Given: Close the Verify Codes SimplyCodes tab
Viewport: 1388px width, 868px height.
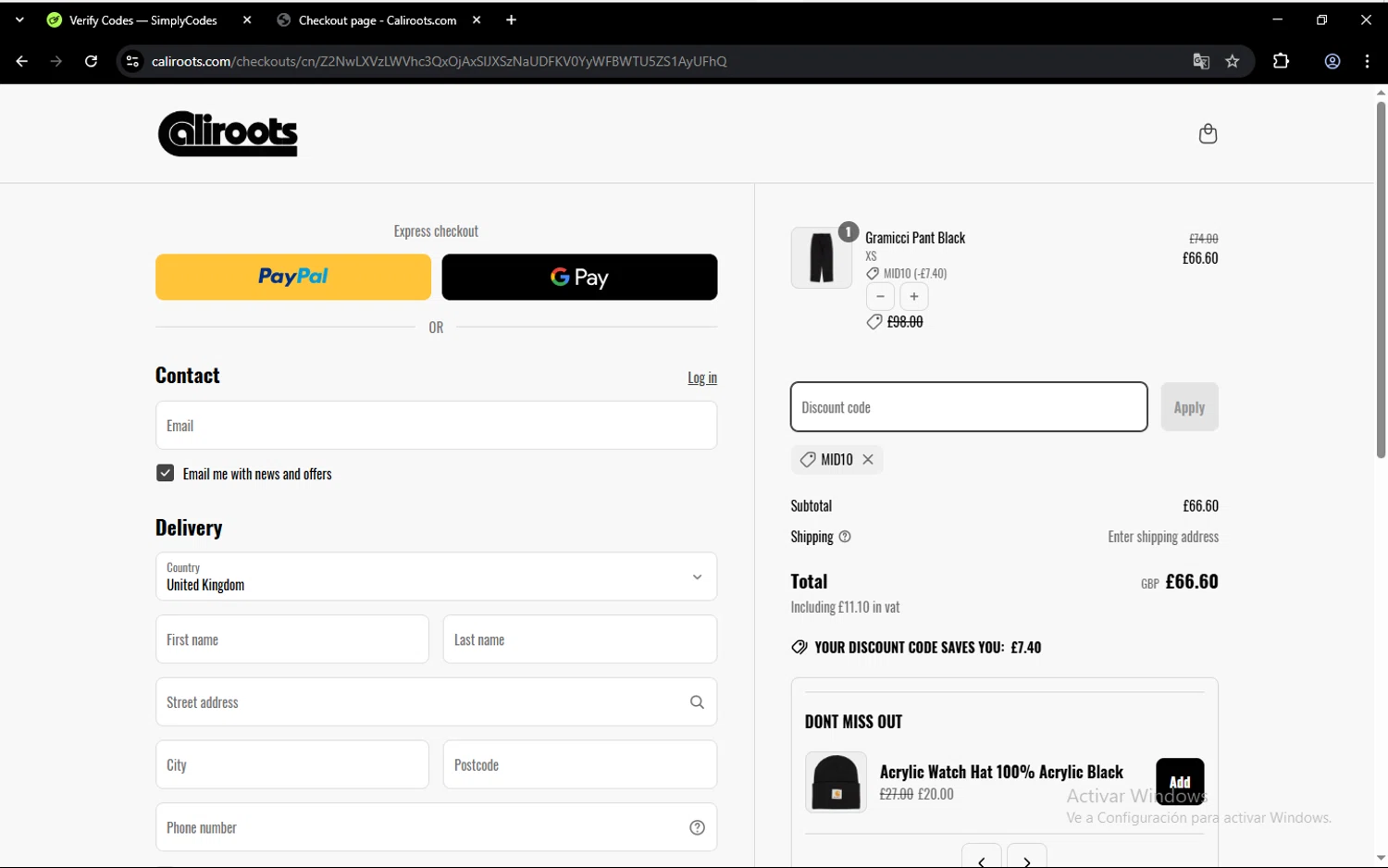Looking at the screenshot, I should click(x=247, y=20).
